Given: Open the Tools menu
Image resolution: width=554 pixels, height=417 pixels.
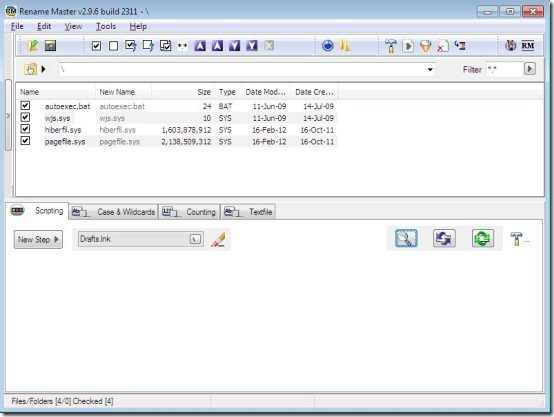Looking at the screenshot, I should click(106, 27).
